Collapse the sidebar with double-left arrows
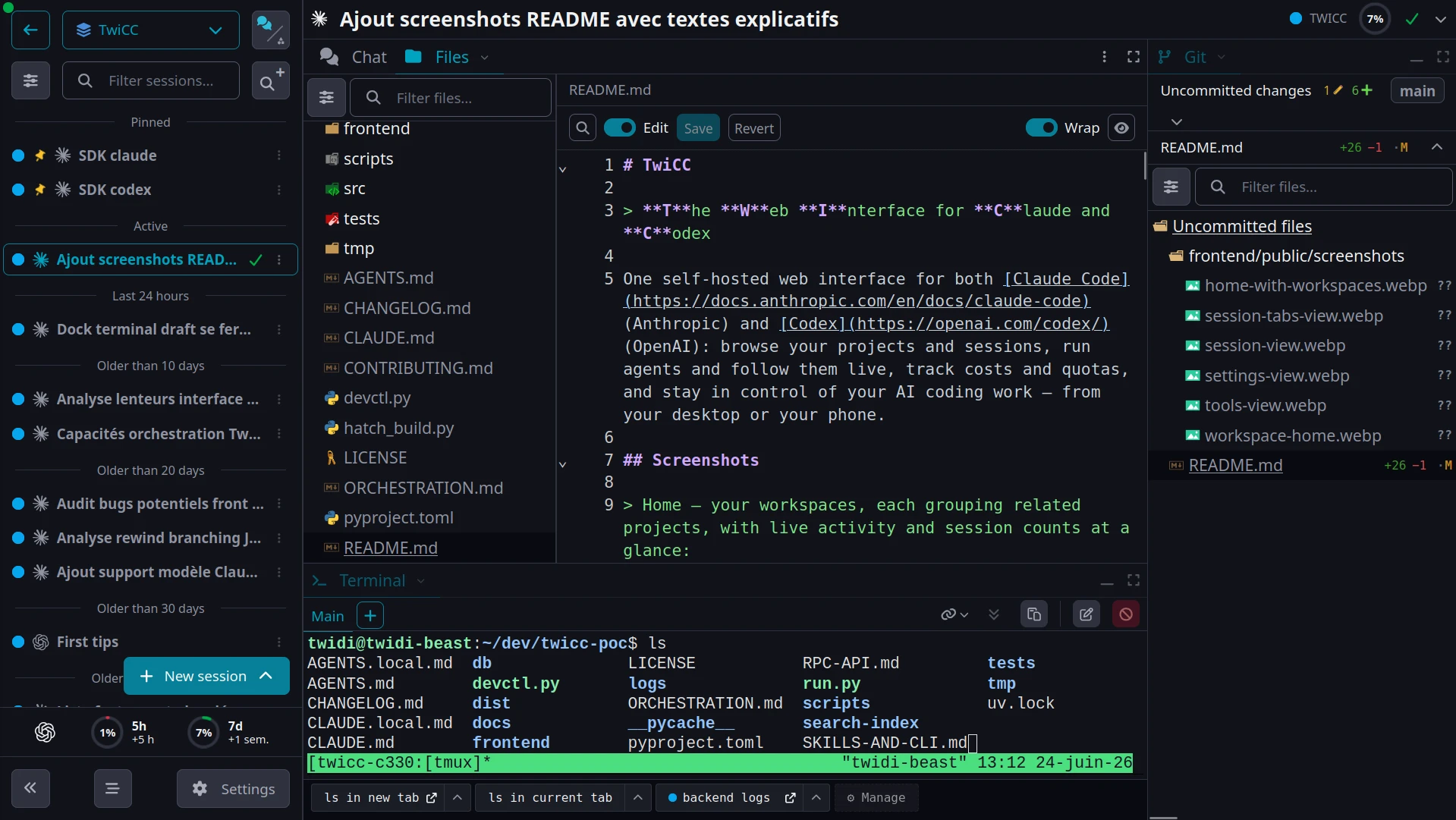Viewport: 1456px width, 820px height. tap(30, 788)
